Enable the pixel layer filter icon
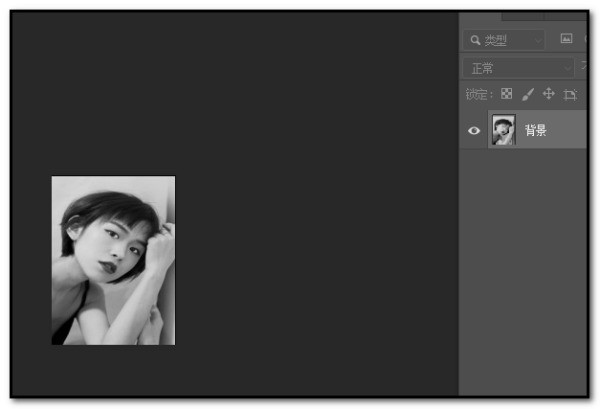Image resolution: width=600 pixels, height=409 pixels. (566, 38)
